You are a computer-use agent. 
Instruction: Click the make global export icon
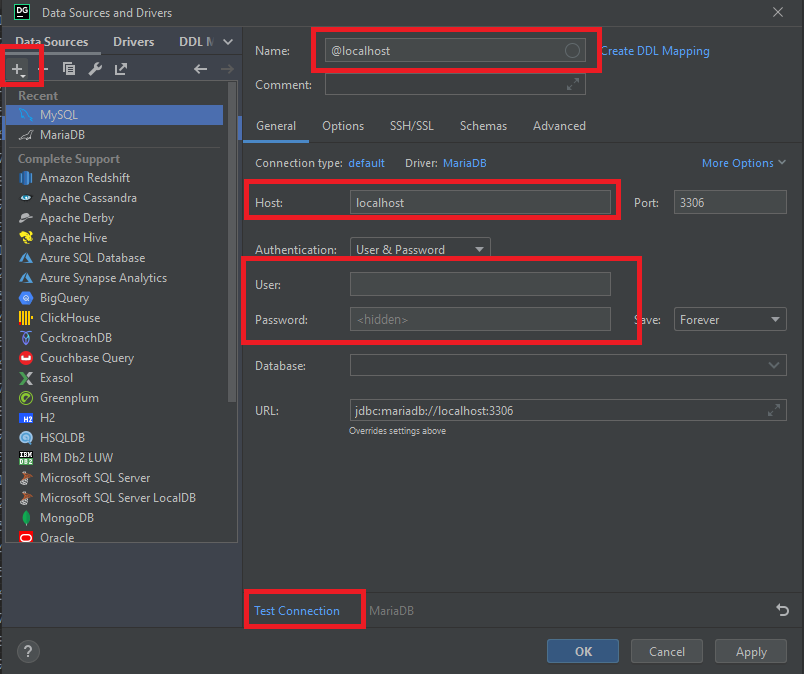point(121,69)
